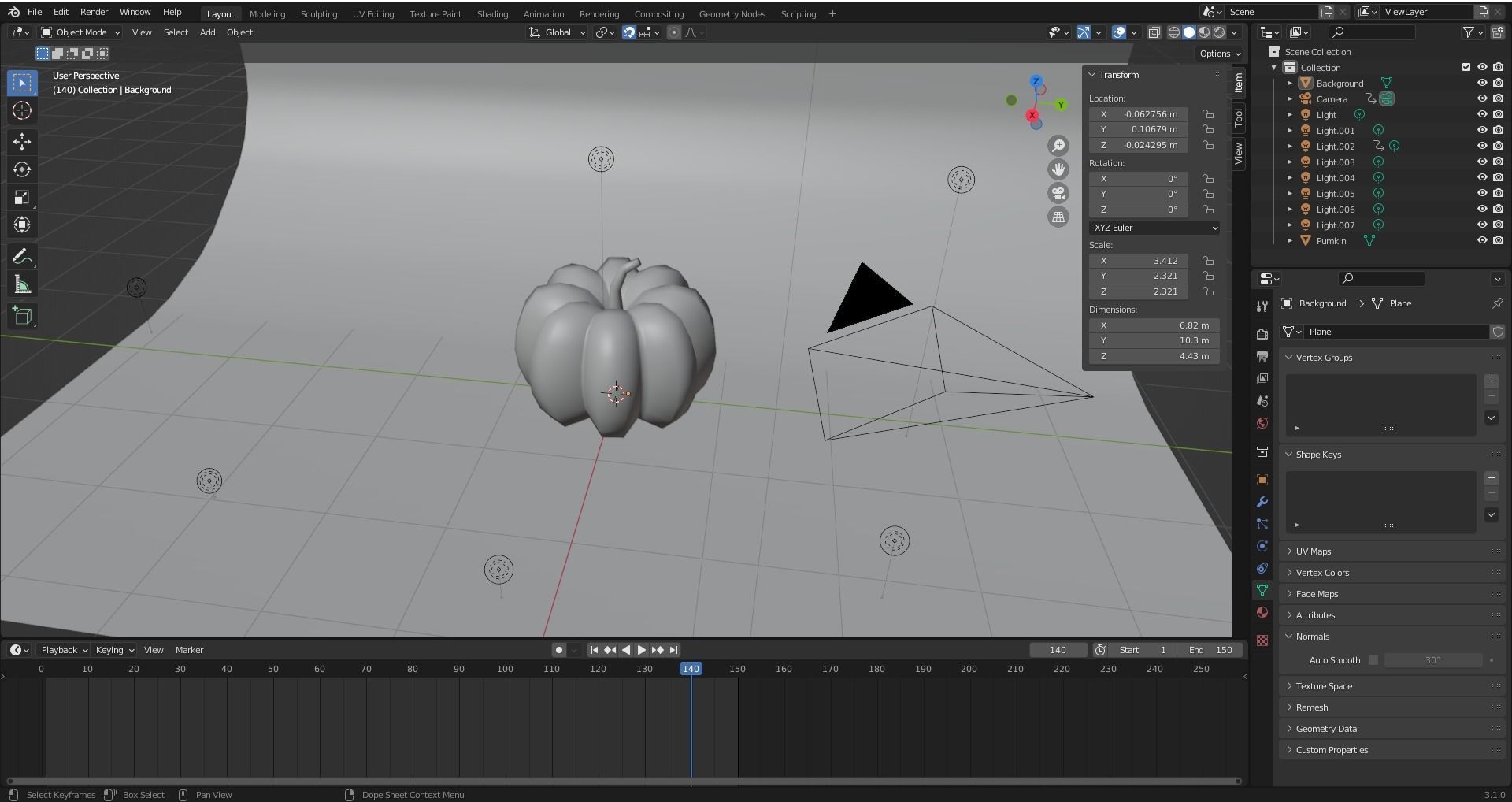Open the Add menu in viewport header
The height and width of the screenshot is (802, 1512).
tap(207, 32)
